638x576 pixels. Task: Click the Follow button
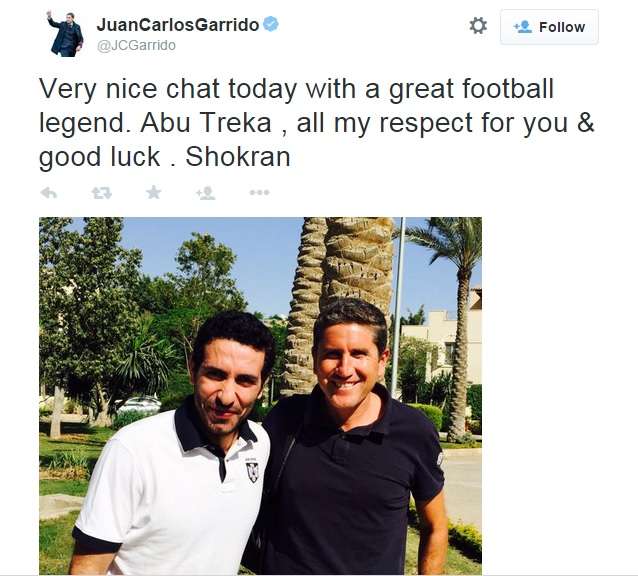click(549, 27)
